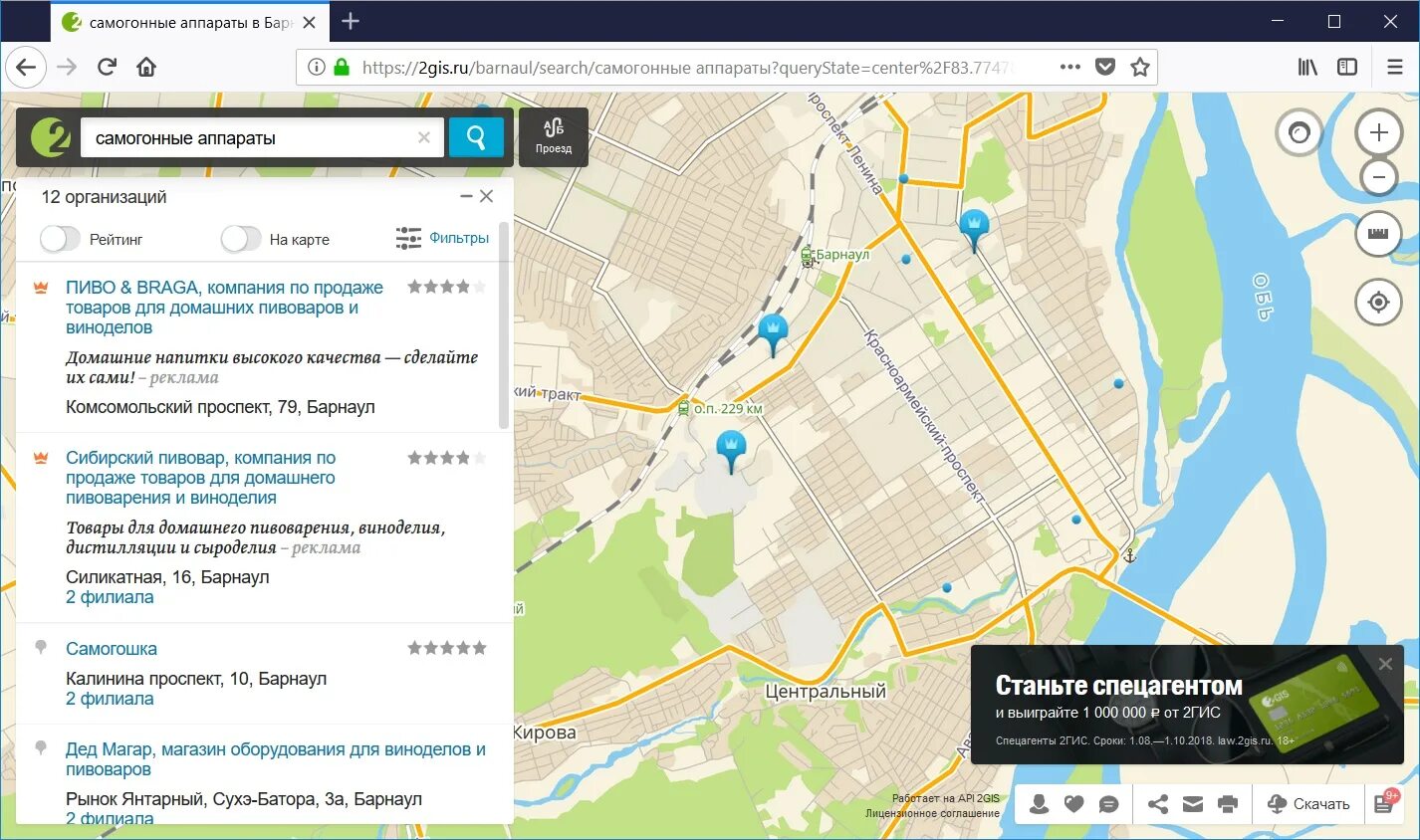Open favorites via the heart icon
This screenshot has width=1420, height=840.
click(x=1073, y=804)
